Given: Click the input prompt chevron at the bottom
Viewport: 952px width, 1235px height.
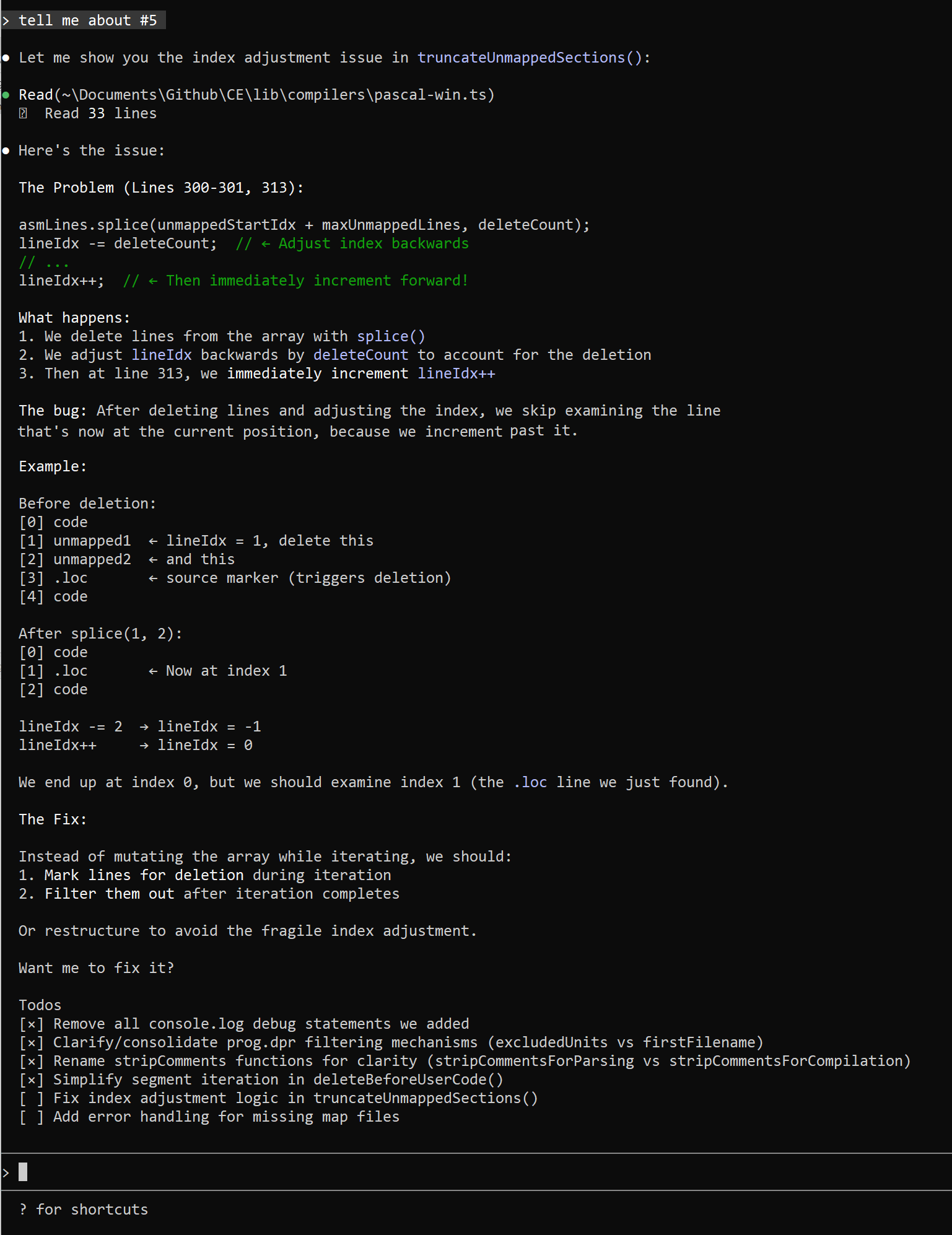Looking at the screenshot, I should pos(6,1172).
